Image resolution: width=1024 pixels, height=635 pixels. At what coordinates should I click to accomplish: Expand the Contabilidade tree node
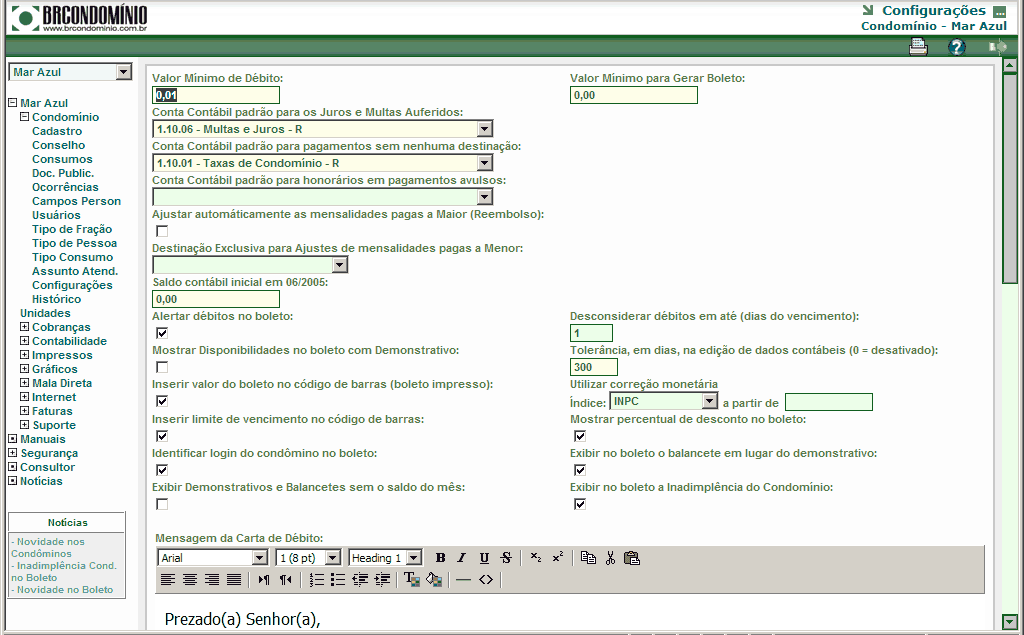pos(24,340)
